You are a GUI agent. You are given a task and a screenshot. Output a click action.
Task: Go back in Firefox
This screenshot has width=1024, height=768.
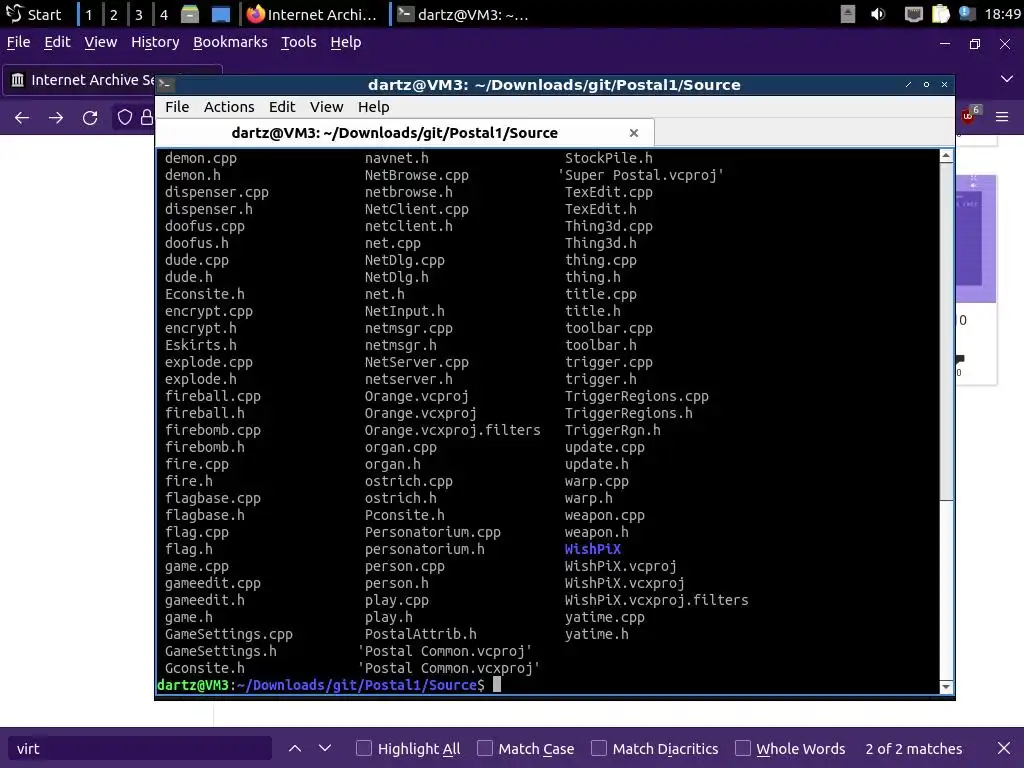22,118
